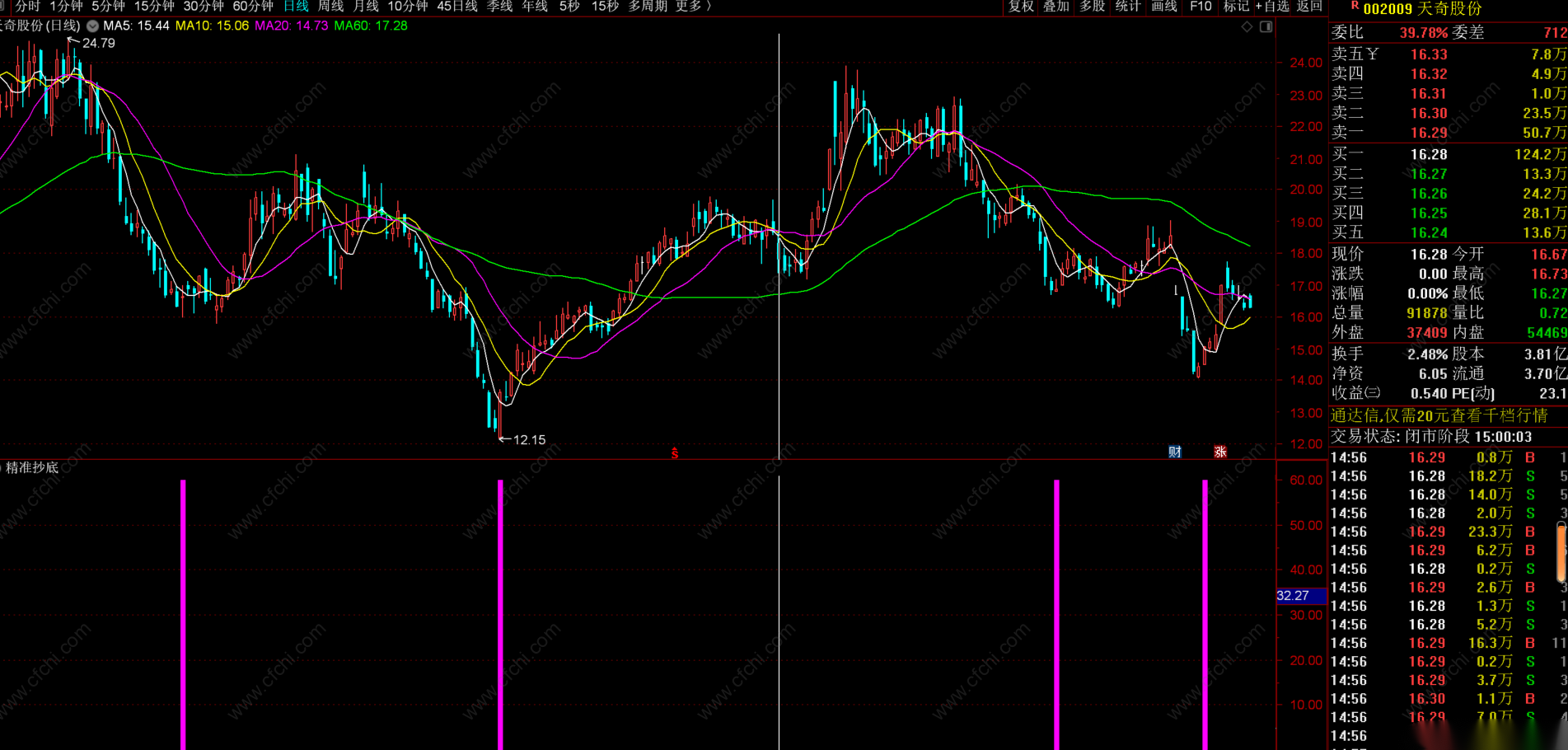Viewport: 1568px width, 750px height.
Task: Click the 标记 mark button
Action: 1236,7
